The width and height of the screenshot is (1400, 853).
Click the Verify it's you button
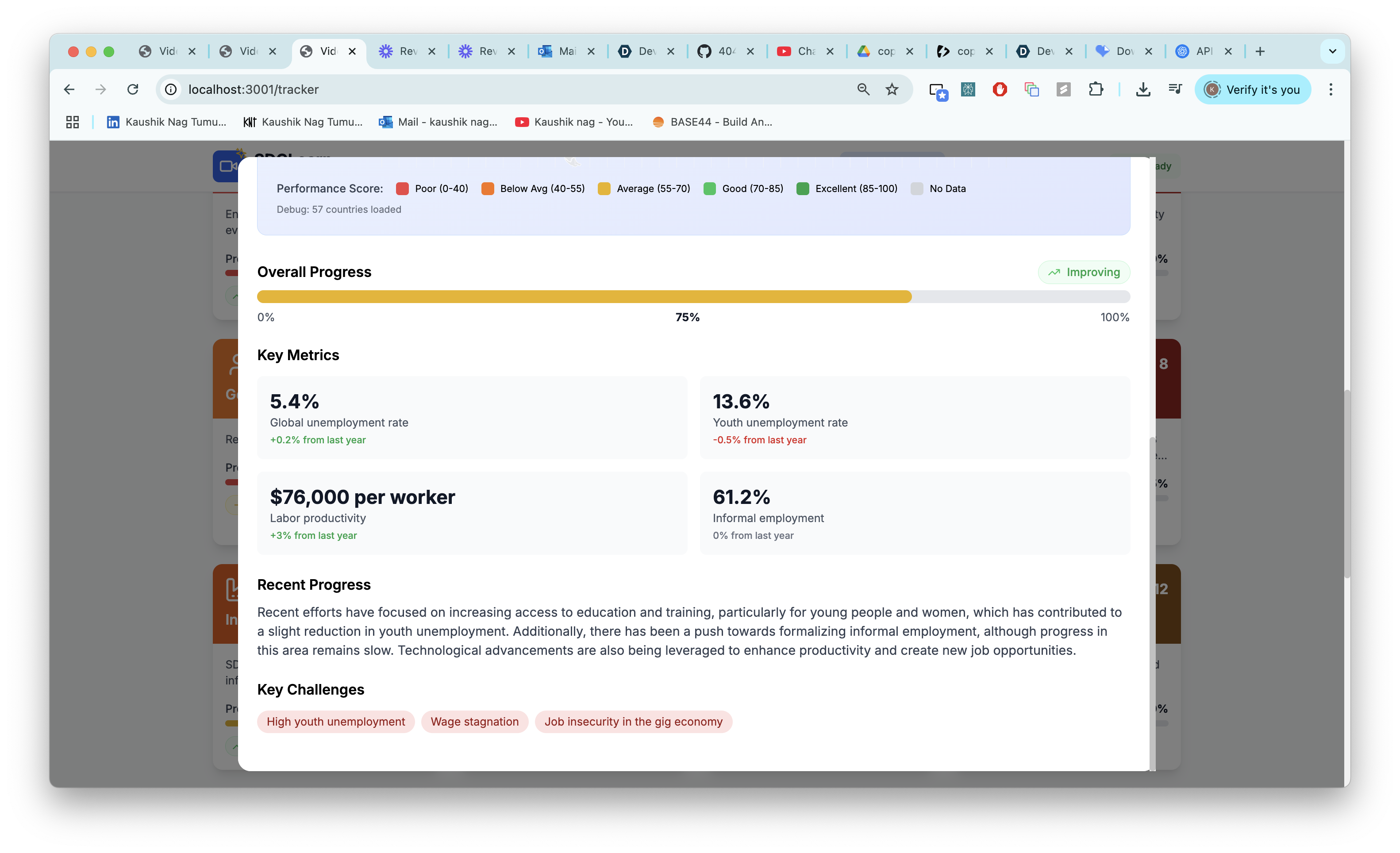tap(1252, 89)
